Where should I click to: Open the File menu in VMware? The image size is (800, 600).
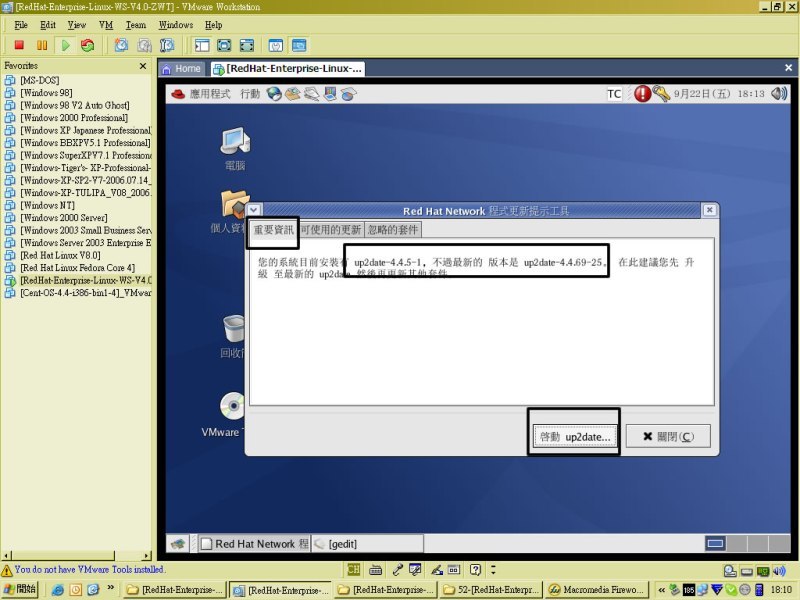pyautogui.click(x=21, y=25)
